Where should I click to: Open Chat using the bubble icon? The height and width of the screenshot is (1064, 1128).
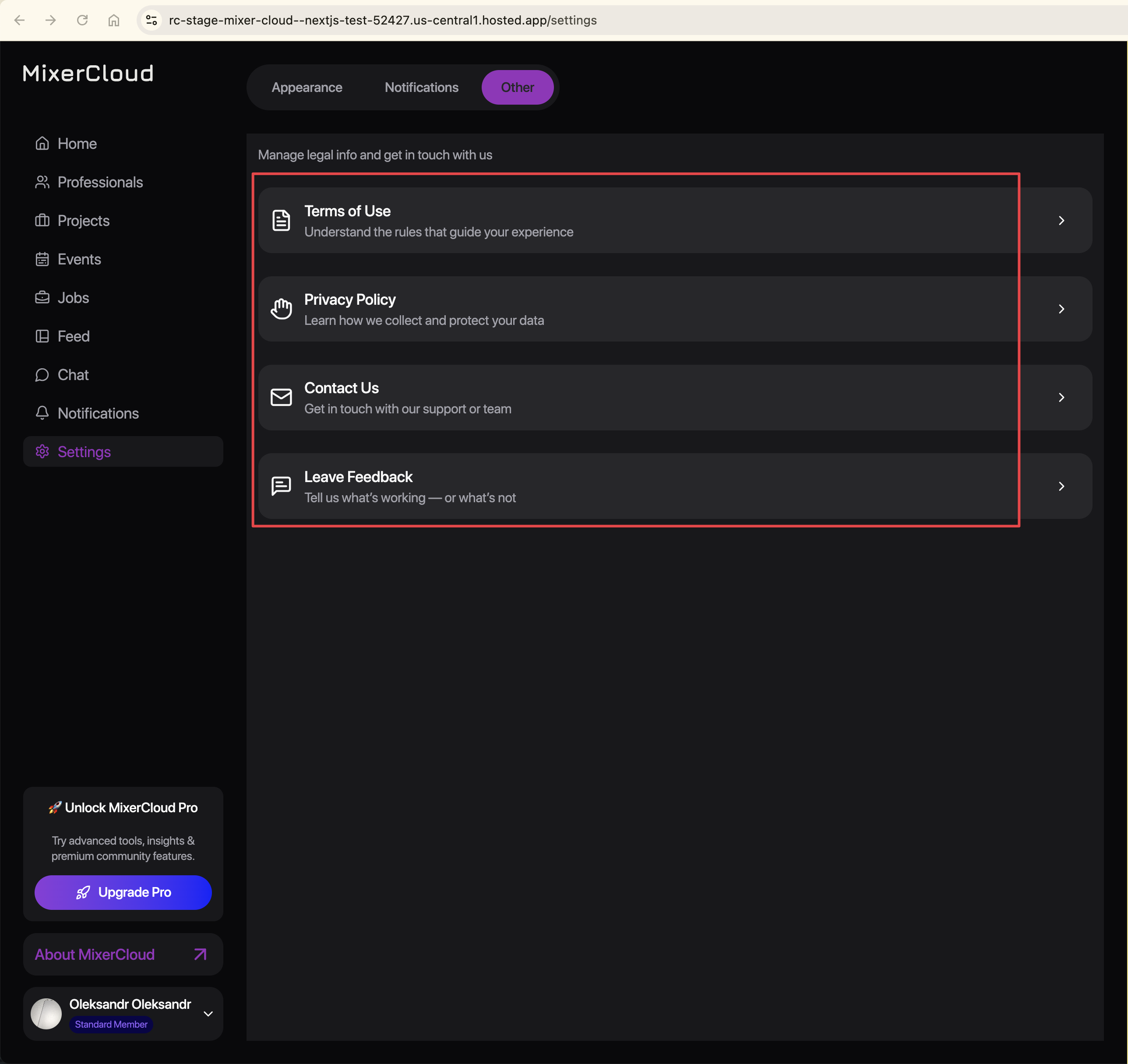click(42, 375)
